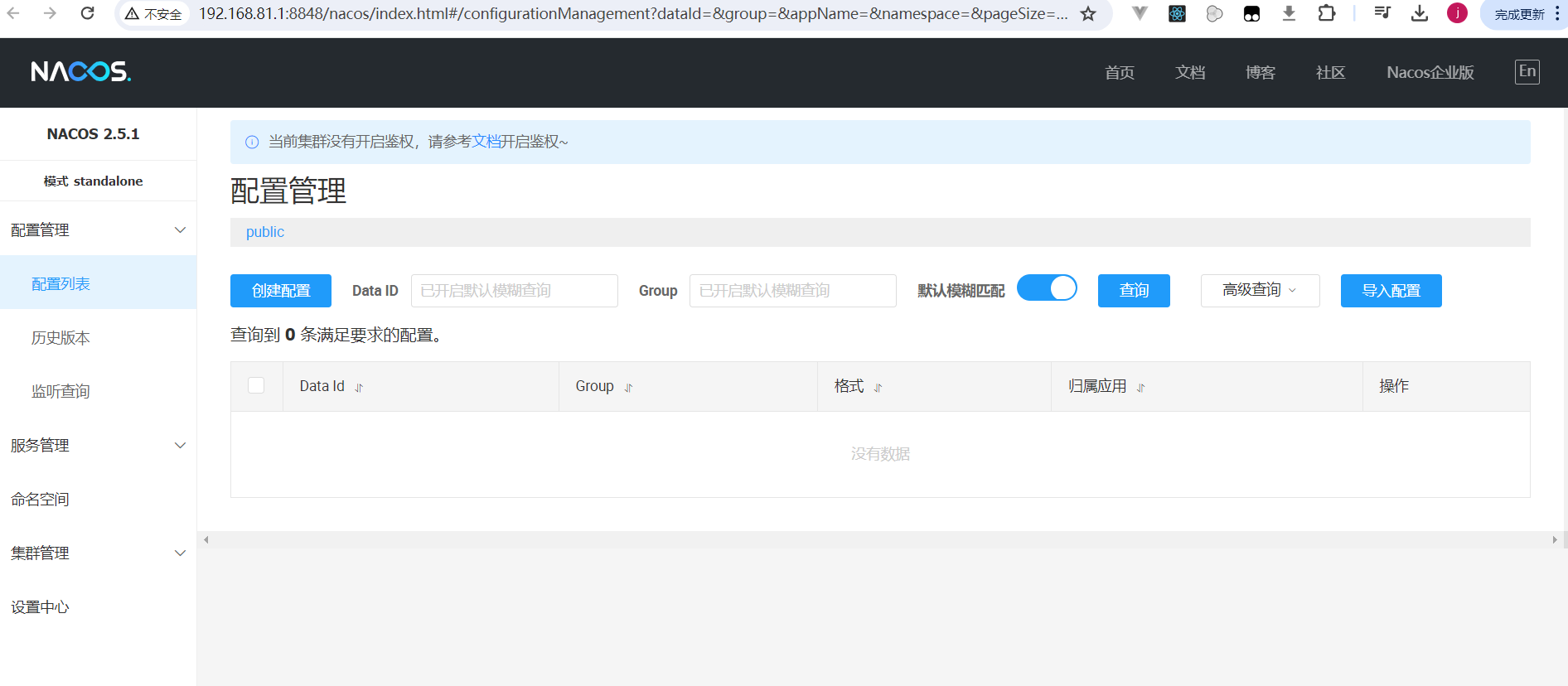This screenshot has width=1568, height=686.
Task: Open the 文档 link in auth notice
Action: [486, 142]
